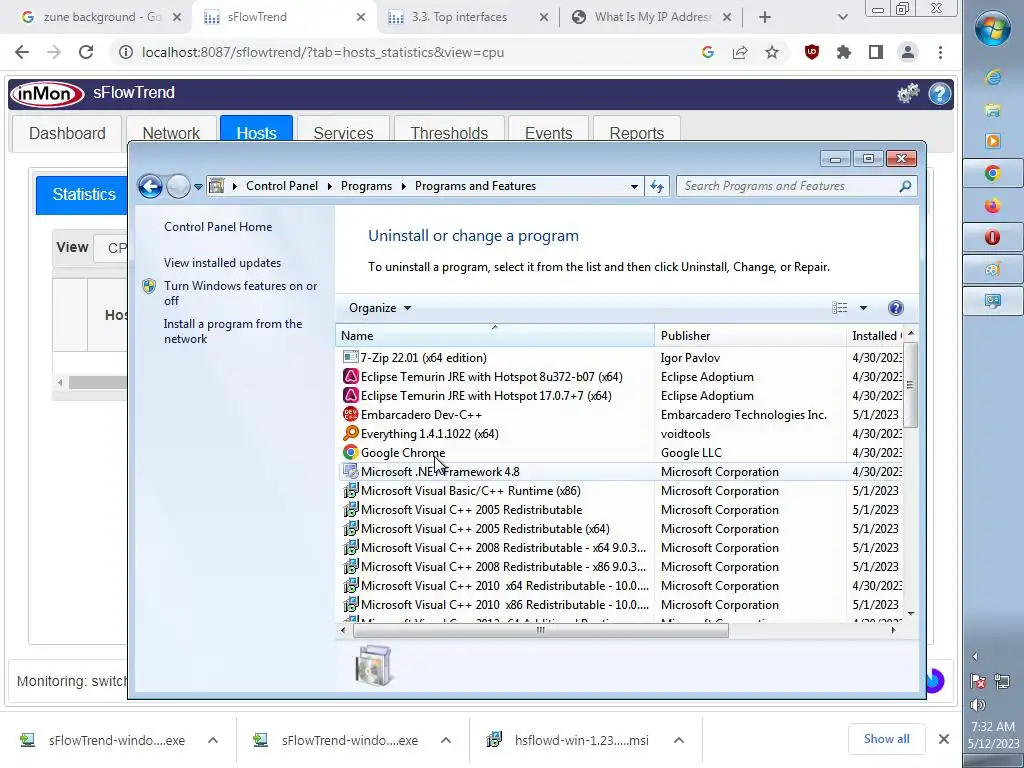Share this page icon in address bar
The height and width of the screenshot is (768, 1024).
tap(740, 52)
